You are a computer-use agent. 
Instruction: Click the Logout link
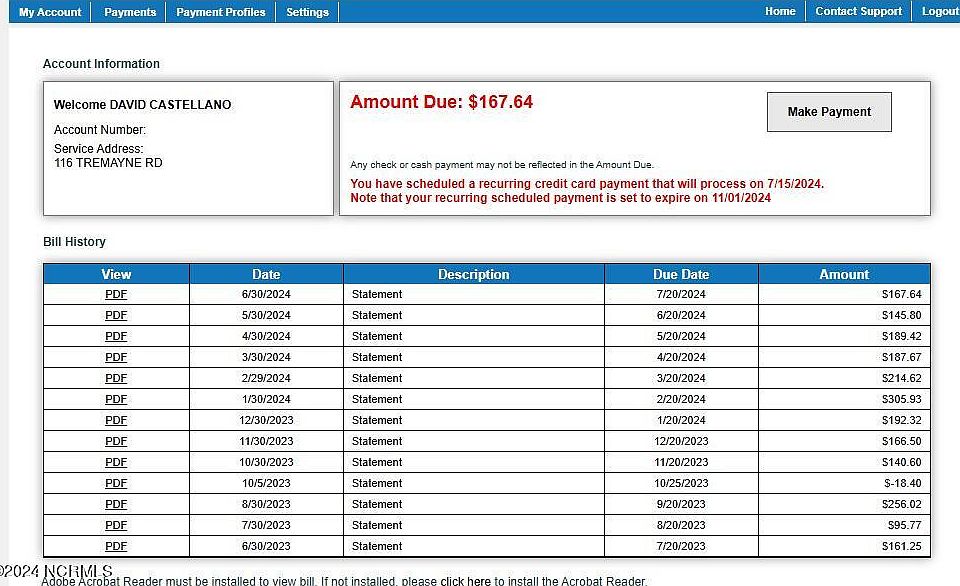[939, 11]
